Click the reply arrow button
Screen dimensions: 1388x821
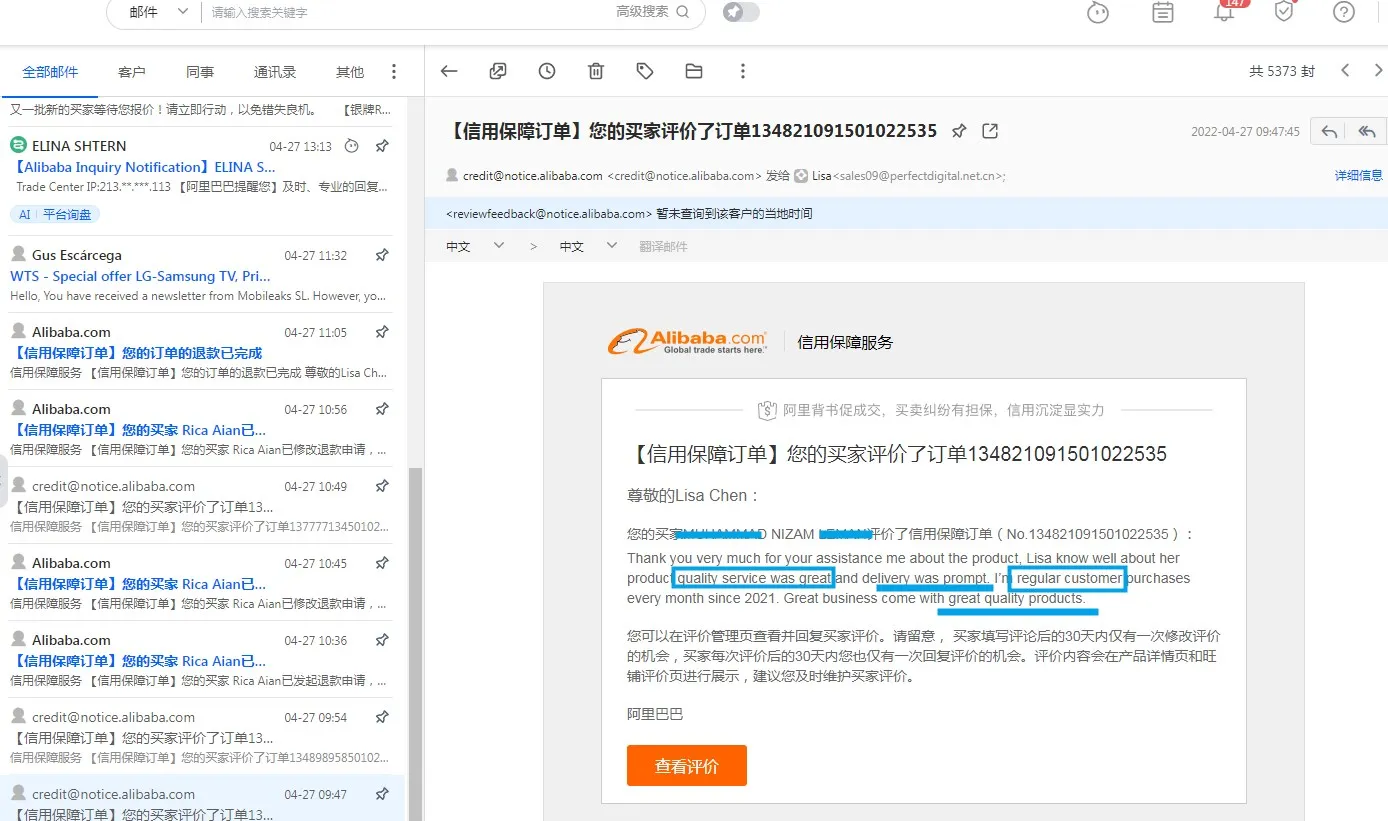[x=1329, y=131]
